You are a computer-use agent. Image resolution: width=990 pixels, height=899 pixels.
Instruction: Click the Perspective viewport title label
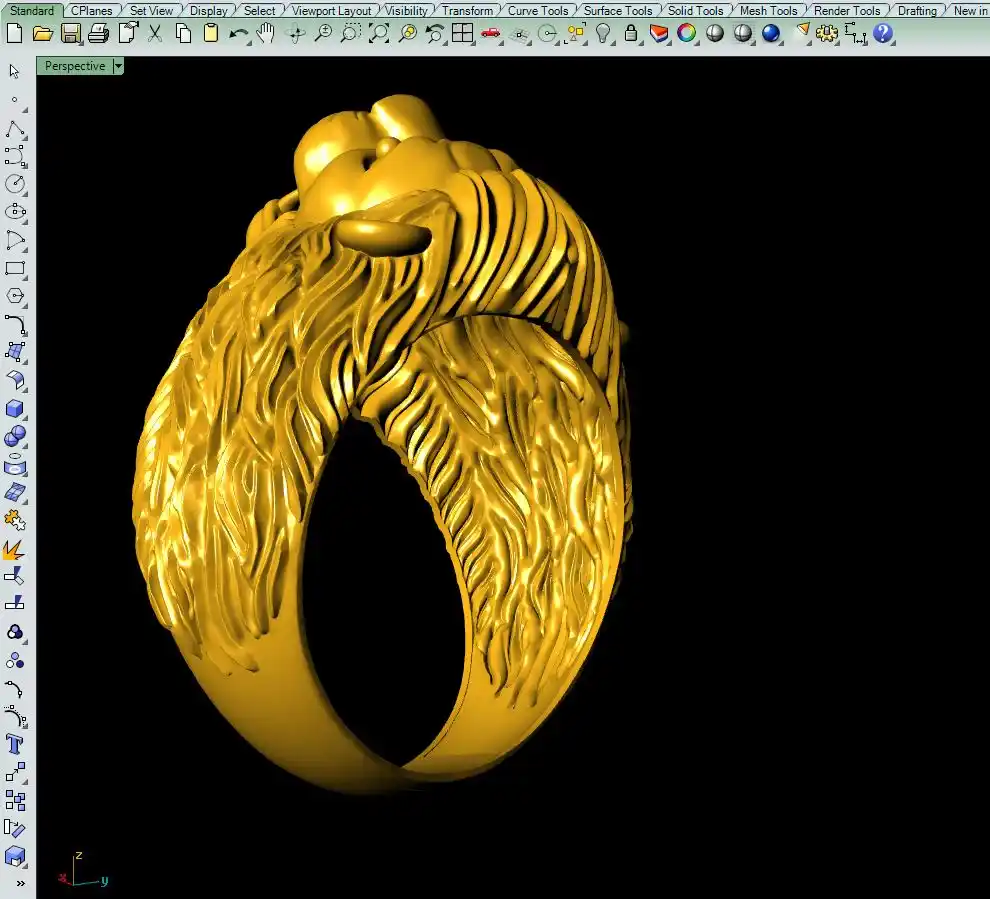click(74, 66)
